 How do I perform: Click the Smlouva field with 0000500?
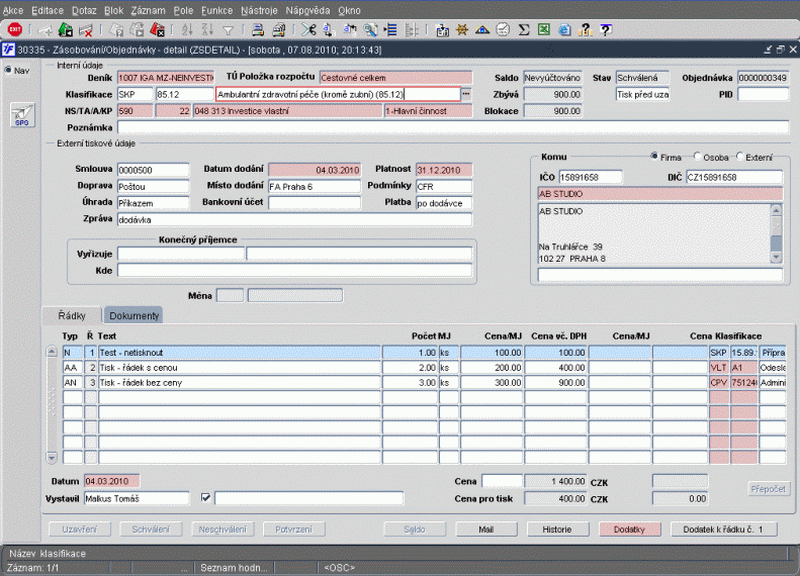153,170
